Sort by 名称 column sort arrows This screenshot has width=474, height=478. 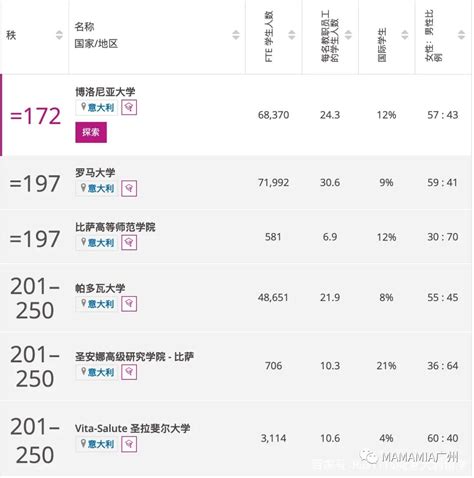pyautogui.click(x=236, y=35)
